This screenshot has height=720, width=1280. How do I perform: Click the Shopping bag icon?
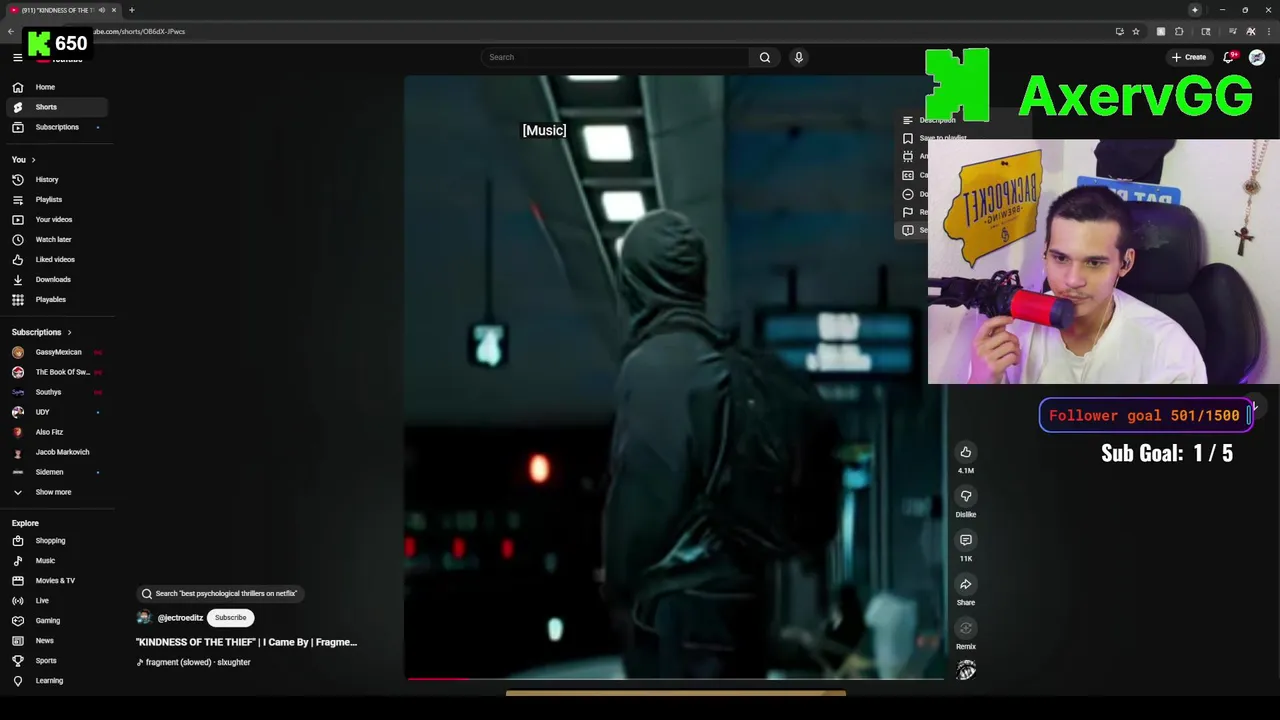pyautogui.click(x=18, y=541)
